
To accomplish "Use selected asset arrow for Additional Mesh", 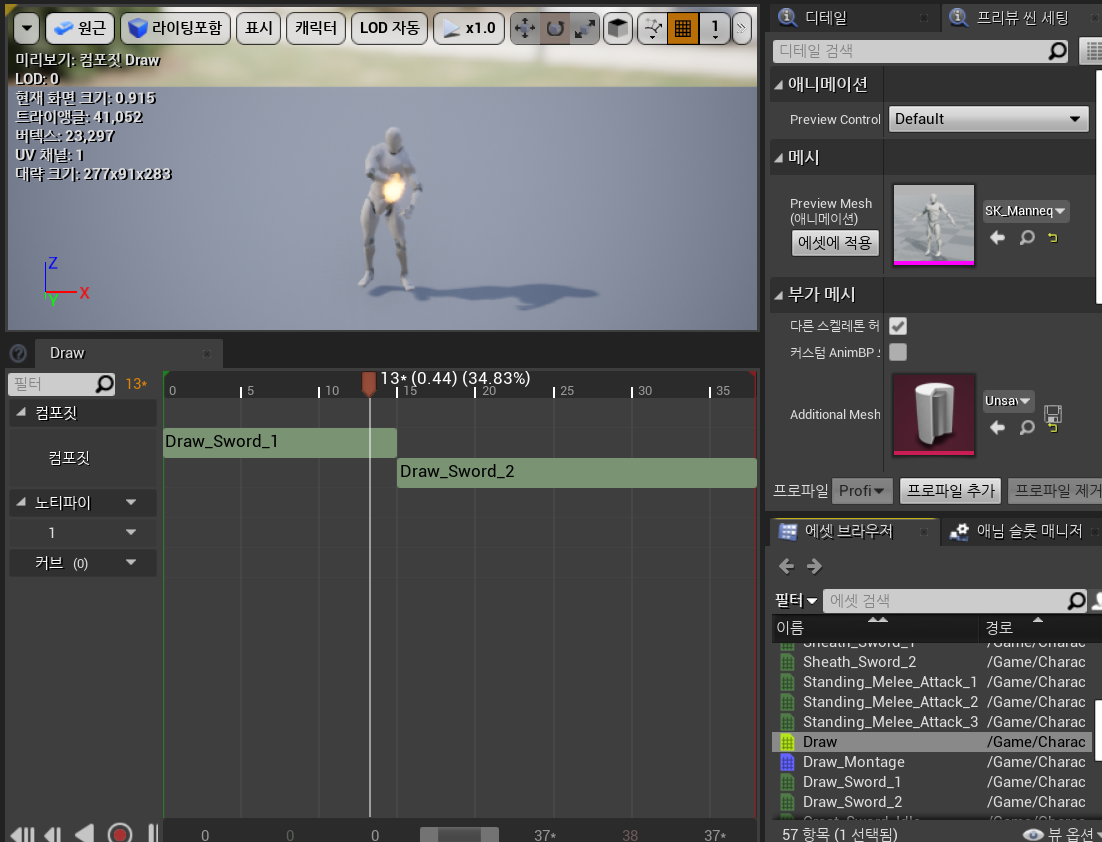I will click(x=997, y=427).
